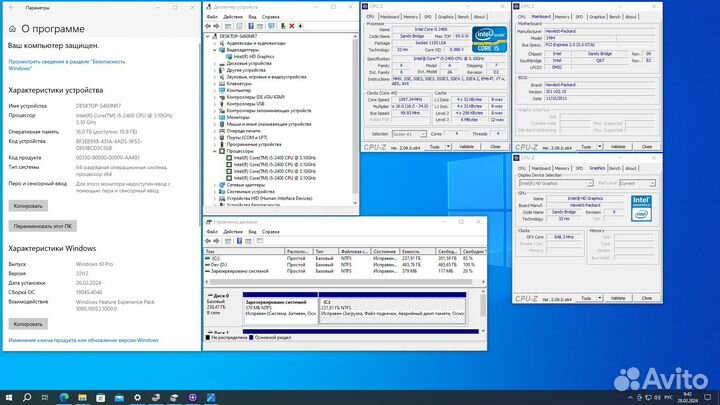The image size is (720, 405).
Task: Open the Windows Start menu
Action: [x=9, y=397]
